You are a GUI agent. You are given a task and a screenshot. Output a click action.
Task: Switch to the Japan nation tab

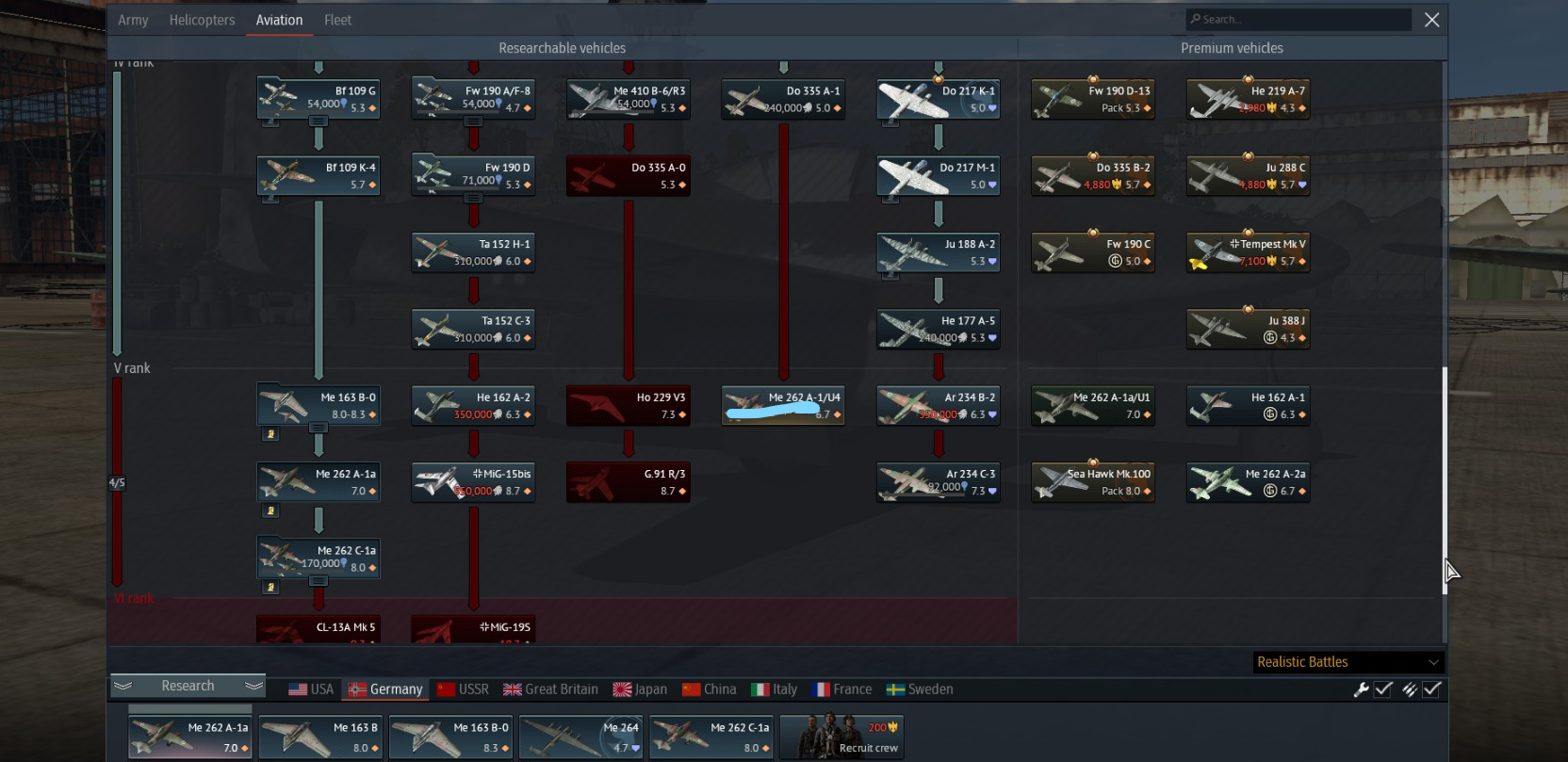(x=640, y=689)
